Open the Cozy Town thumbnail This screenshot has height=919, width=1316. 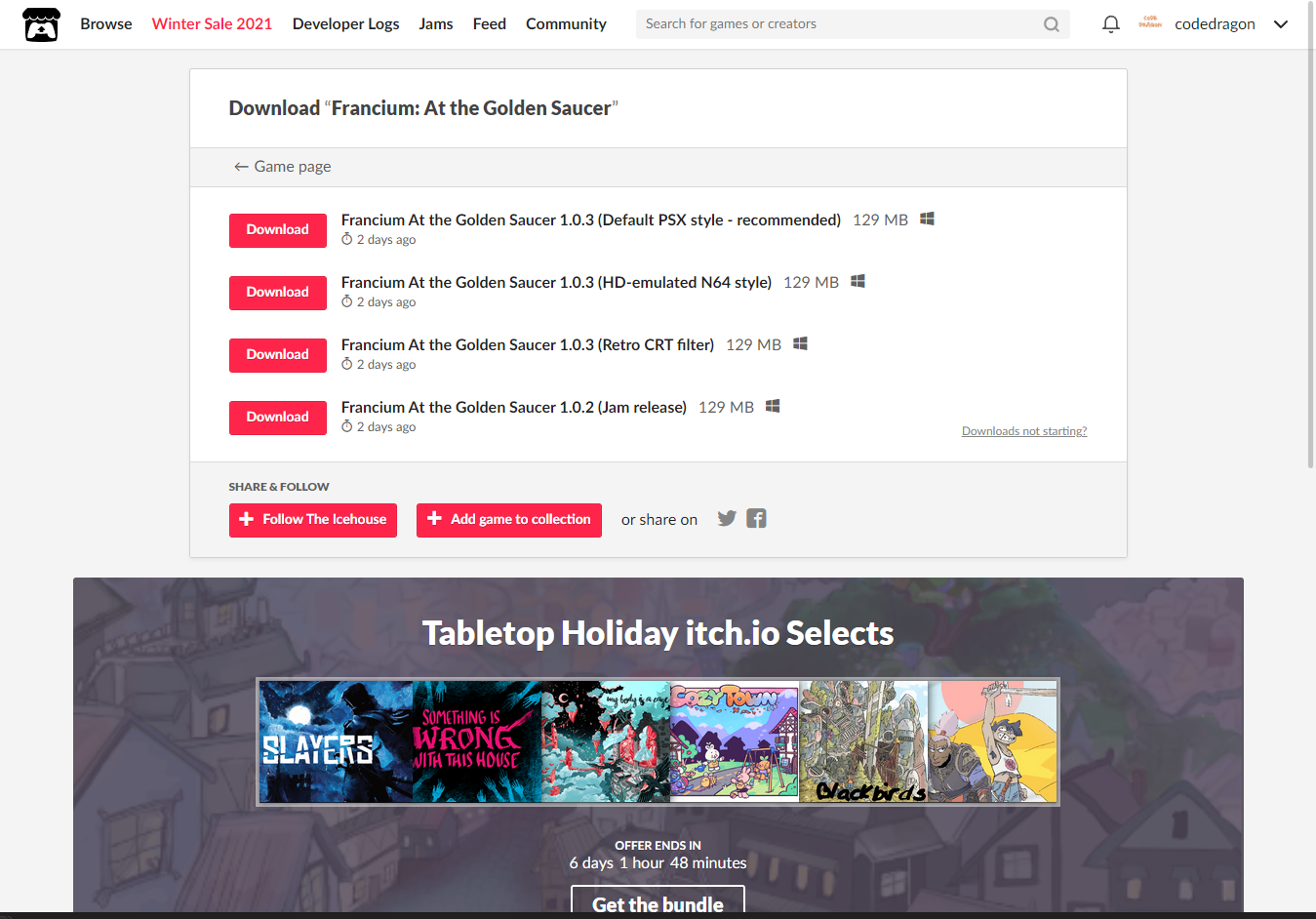[x=735, y=741]
